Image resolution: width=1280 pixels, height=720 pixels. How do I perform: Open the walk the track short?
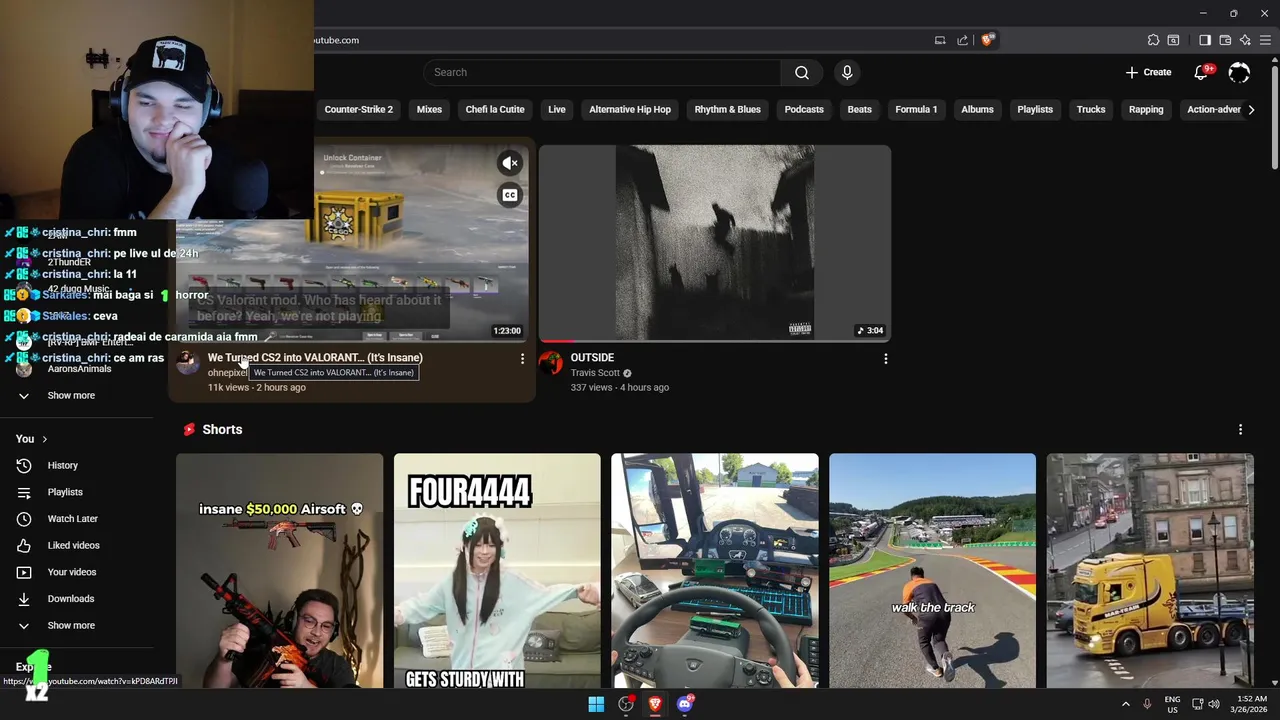(x=932, y=570)
